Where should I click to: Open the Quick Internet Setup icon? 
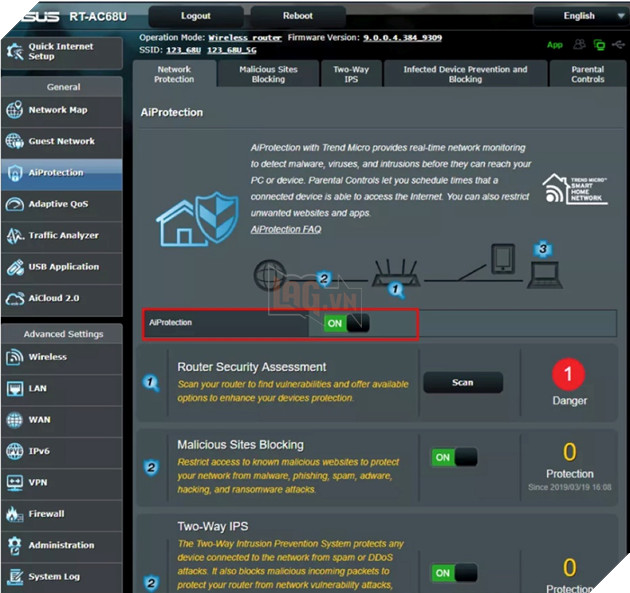coord(15,50)
